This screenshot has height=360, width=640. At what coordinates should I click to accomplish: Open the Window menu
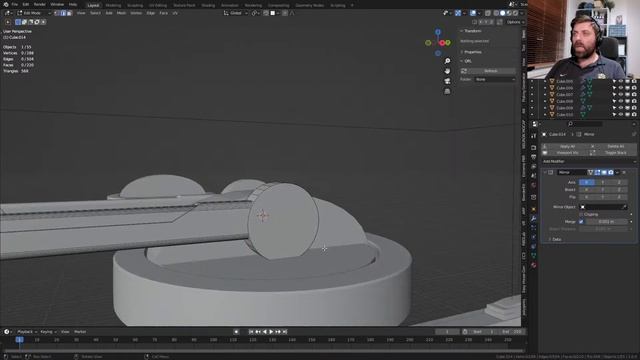(57, 4)
